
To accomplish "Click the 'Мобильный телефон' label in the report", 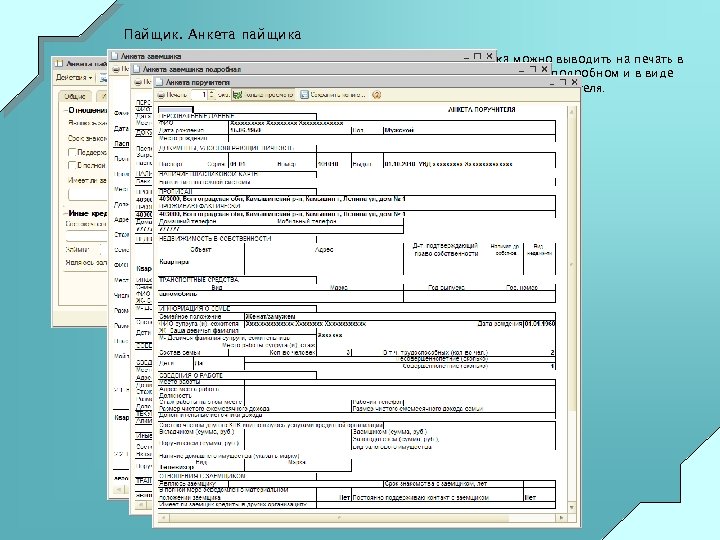I will tap(307, 221).
